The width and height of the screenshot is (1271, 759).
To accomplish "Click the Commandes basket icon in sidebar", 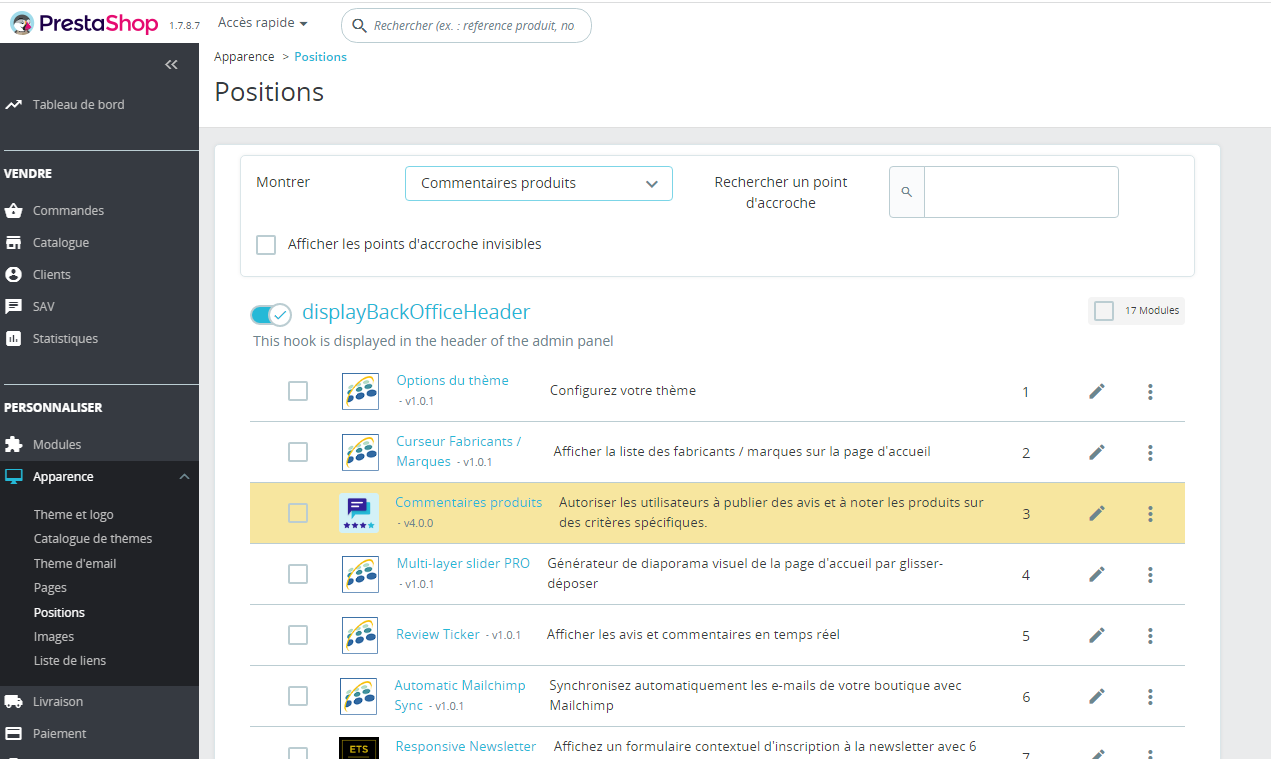I will (x=14, y=211).
